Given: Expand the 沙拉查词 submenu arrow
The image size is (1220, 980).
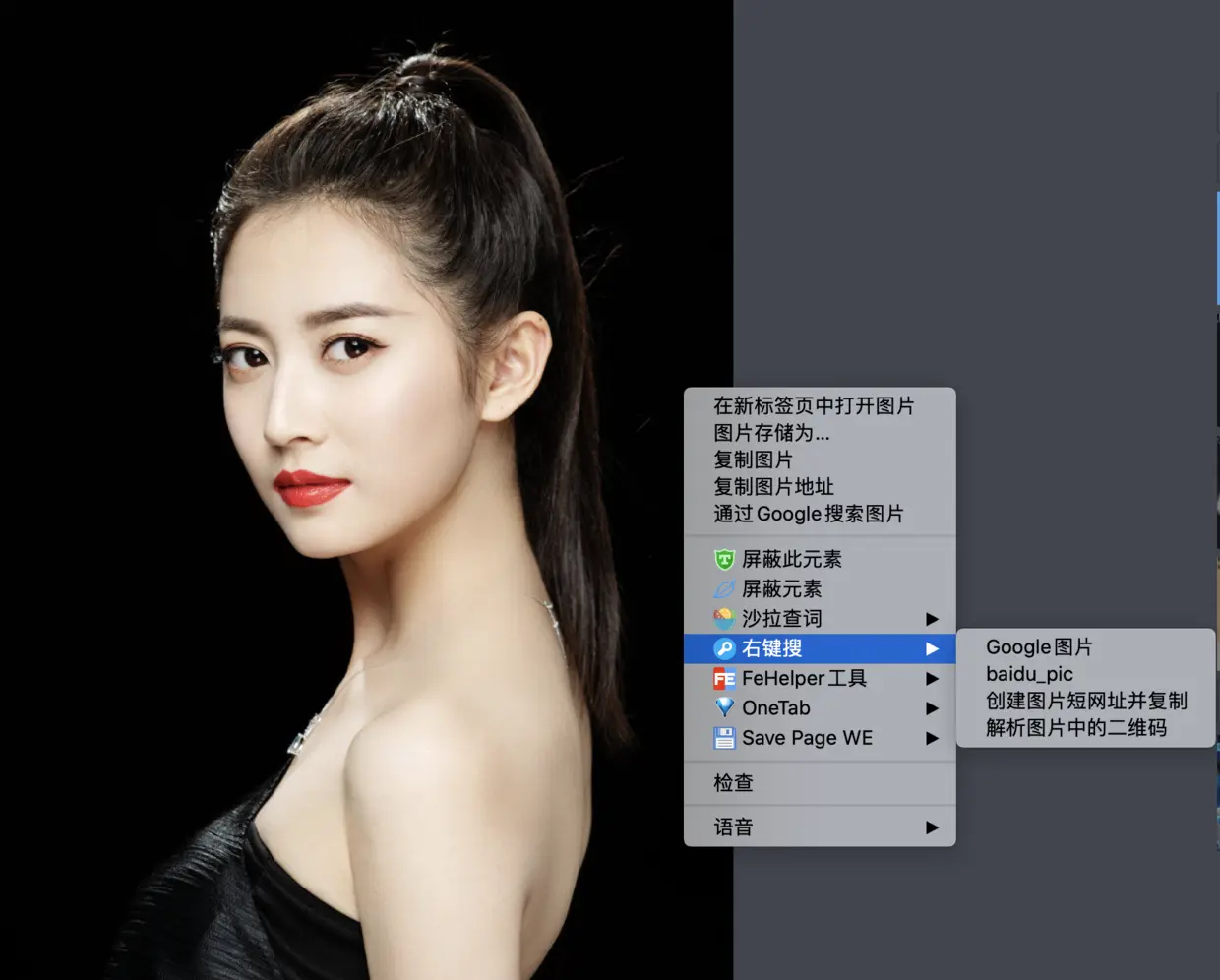Looking at the screenshot, I should [x=932, y=619].
